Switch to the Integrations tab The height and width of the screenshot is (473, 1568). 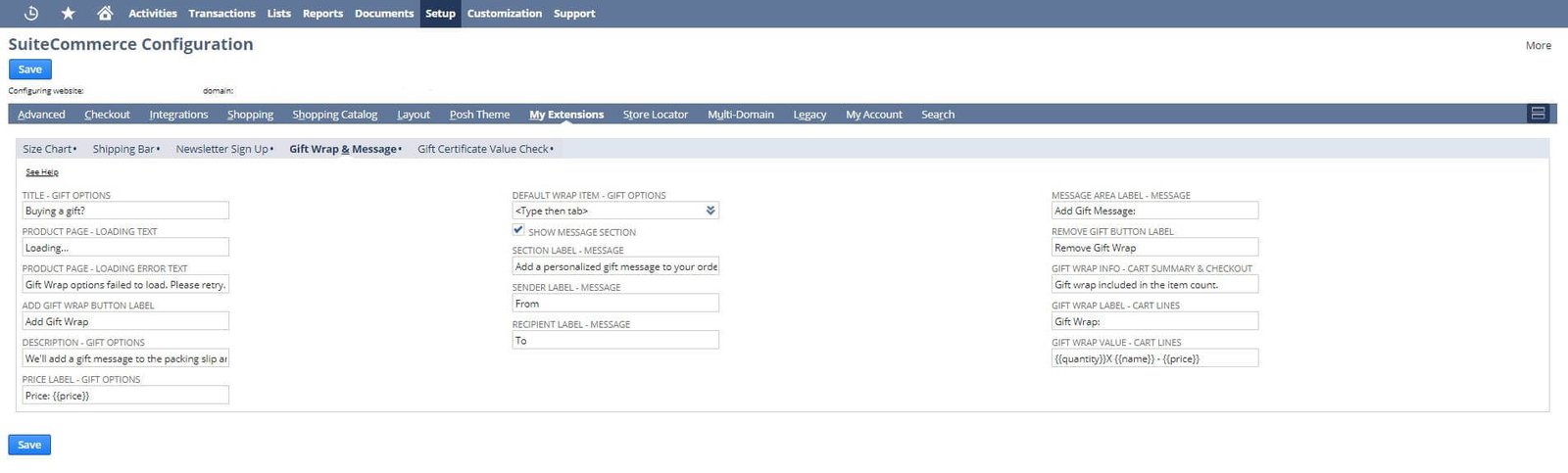[178, 115]
